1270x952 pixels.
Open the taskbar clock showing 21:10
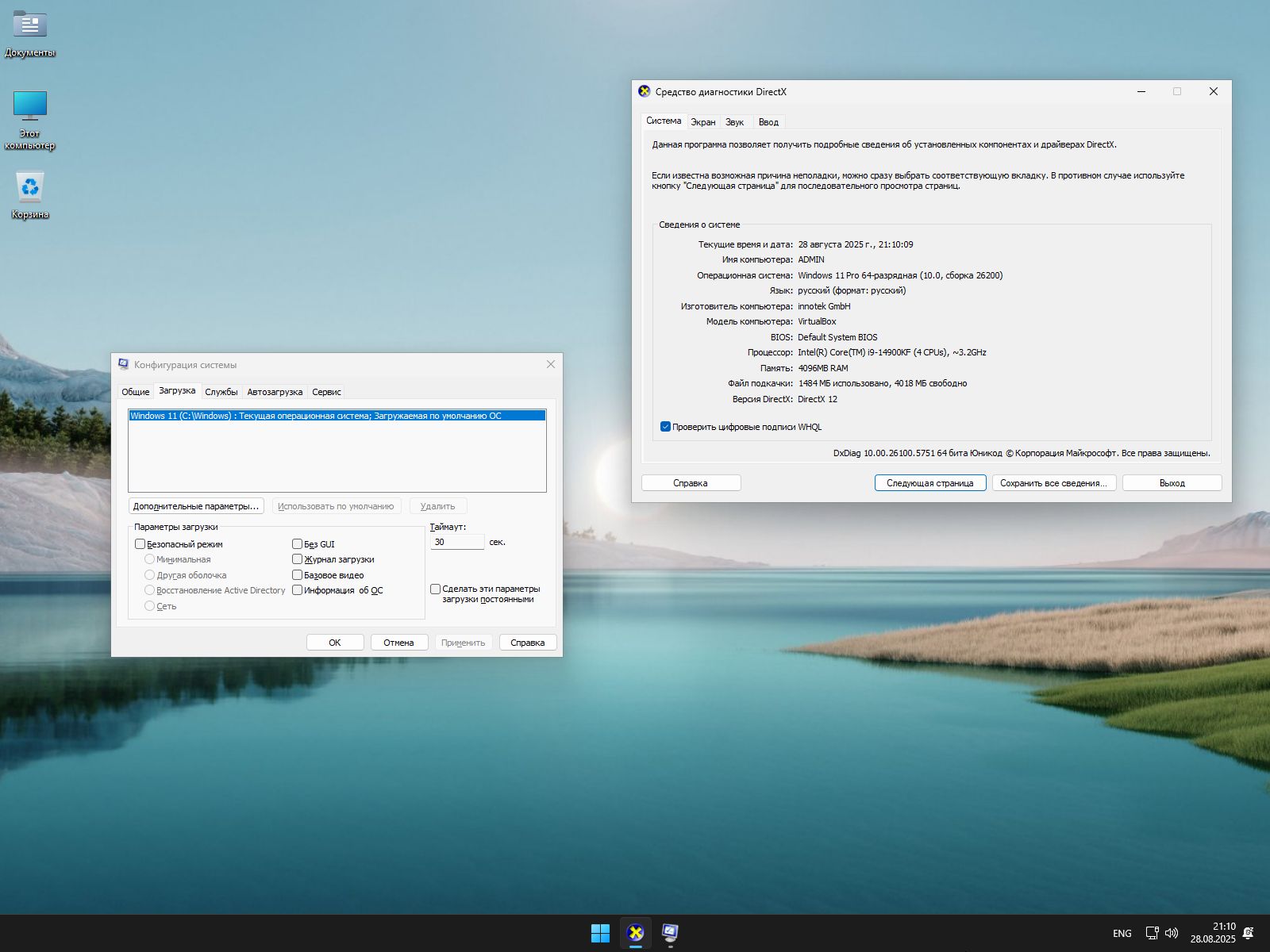point(1213,933)
